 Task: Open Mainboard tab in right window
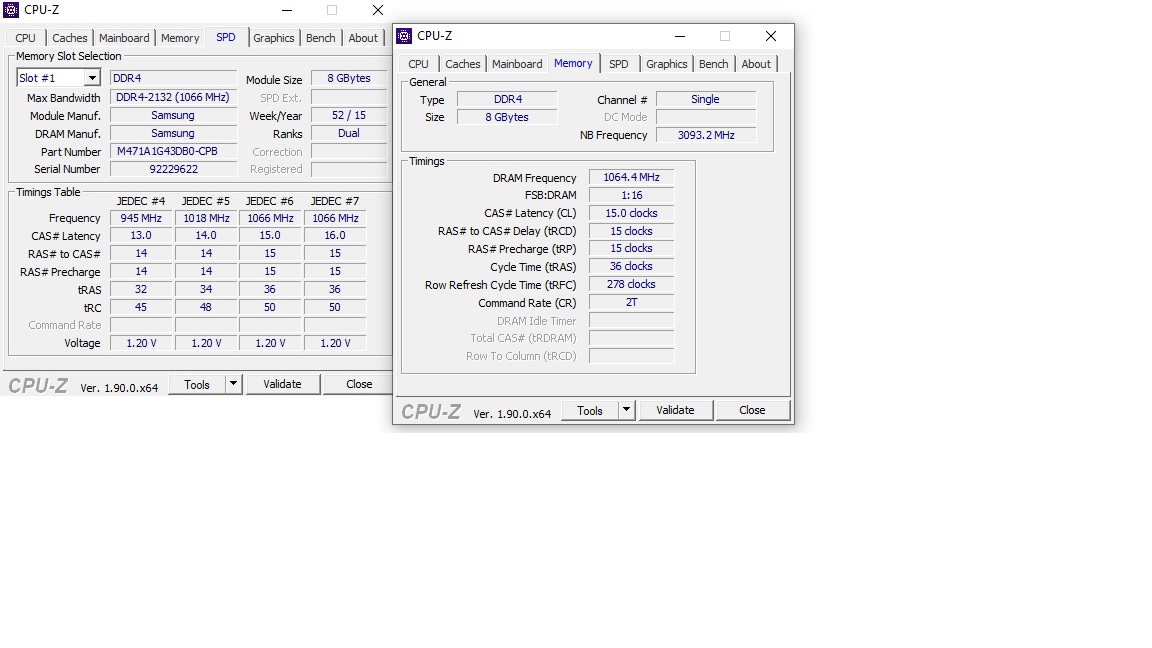[x=517, y=64]
